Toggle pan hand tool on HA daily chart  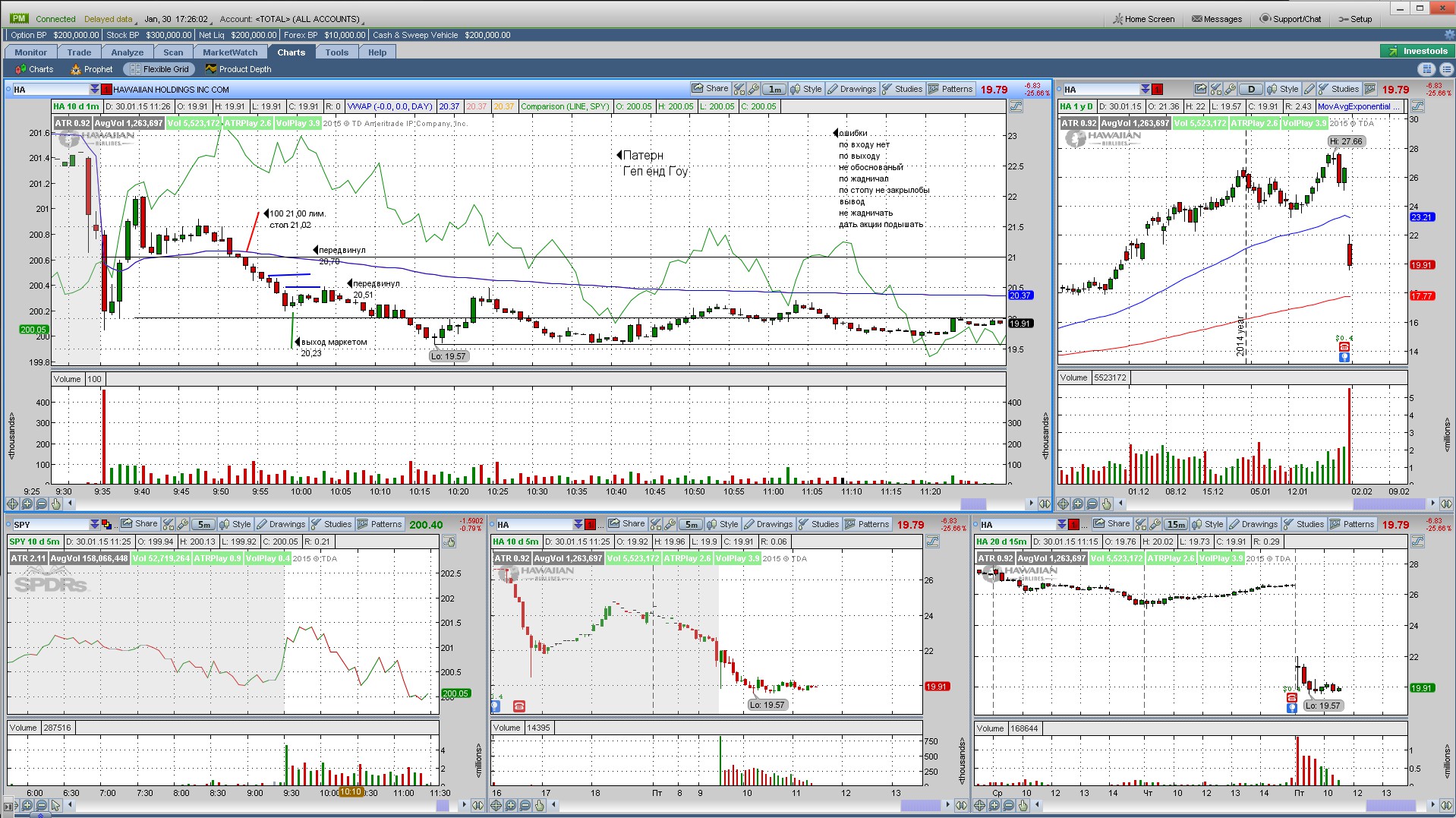pyautogui.click(x=1107, y=504)
